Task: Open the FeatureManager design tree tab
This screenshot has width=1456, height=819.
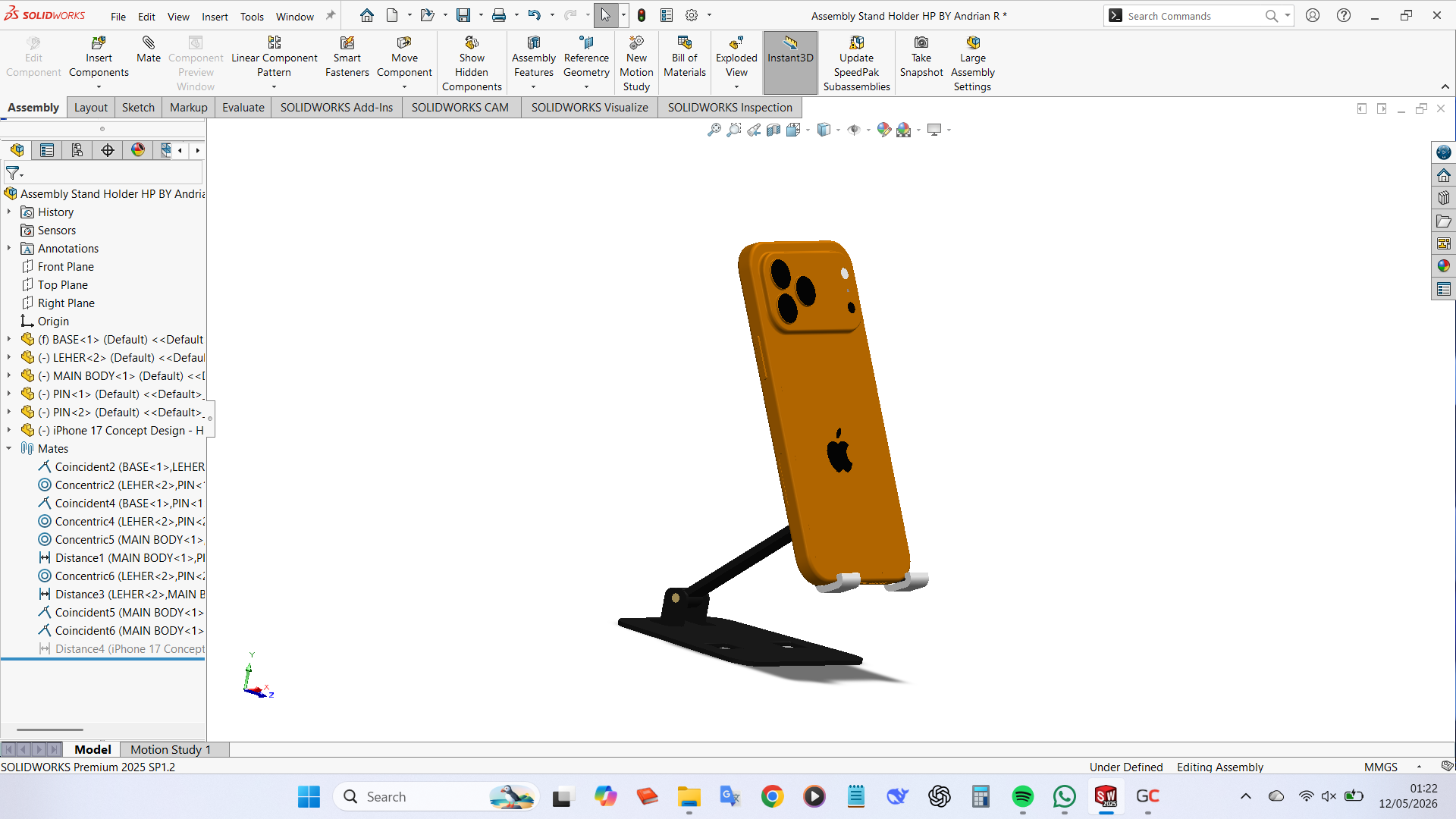Action: (17, 150)
